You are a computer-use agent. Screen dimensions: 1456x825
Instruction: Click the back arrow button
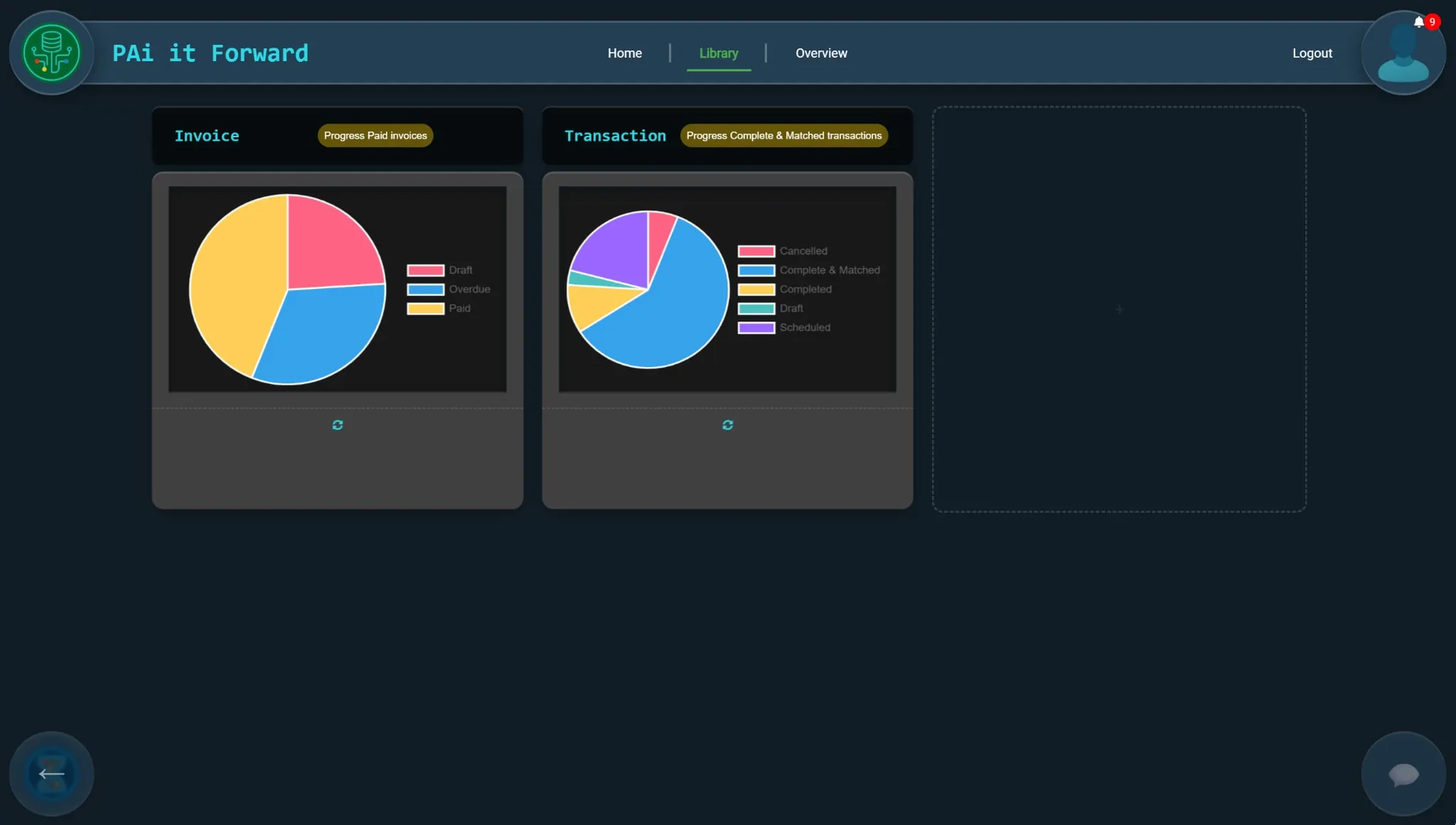(51, 774)
